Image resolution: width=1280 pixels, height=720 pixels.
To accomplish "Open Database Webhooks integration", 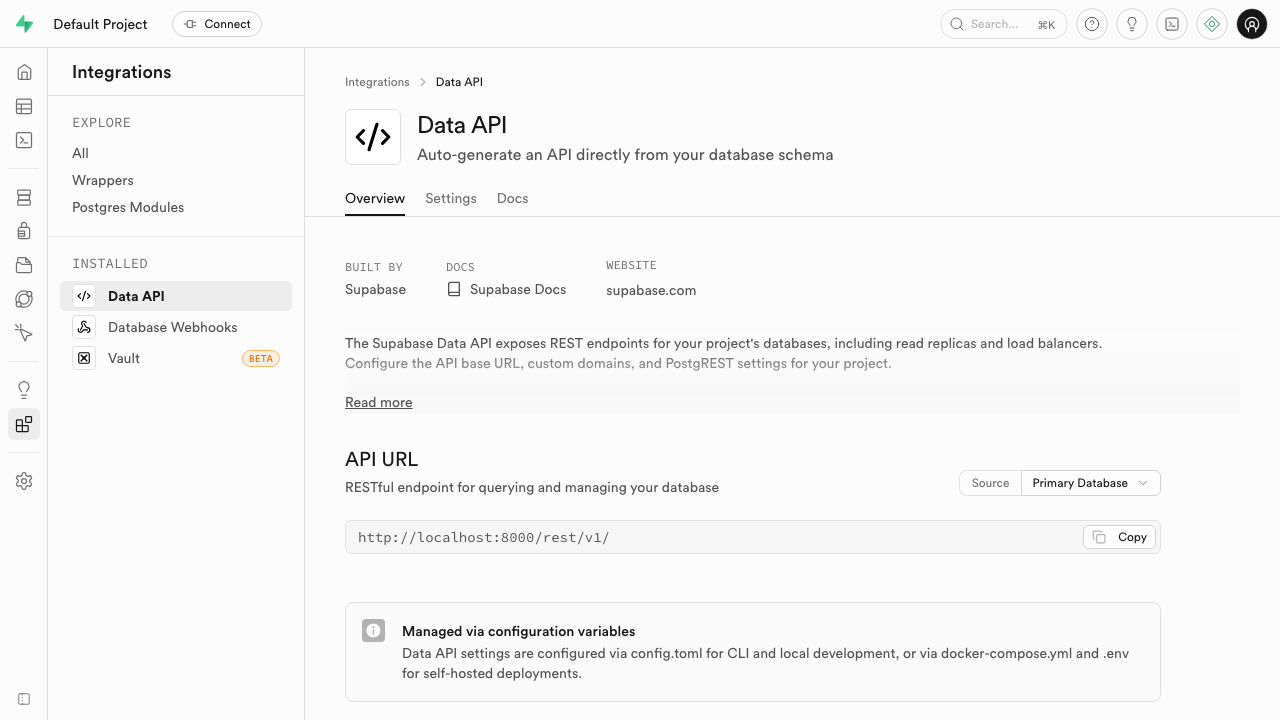I will [176, 327].
